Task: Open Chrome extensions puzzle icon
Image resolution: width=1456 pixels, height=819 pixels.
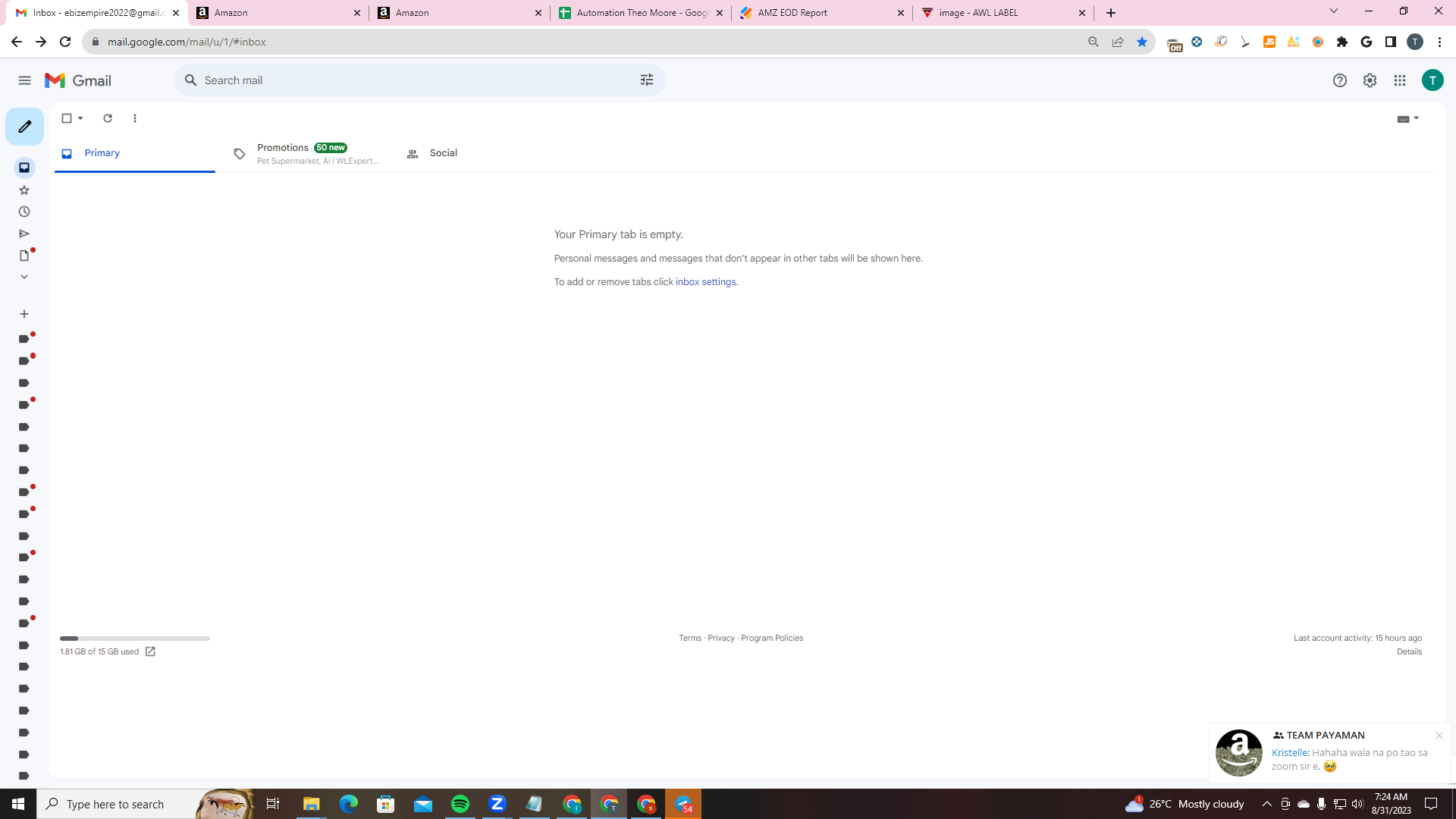Action: point(1342,42)
